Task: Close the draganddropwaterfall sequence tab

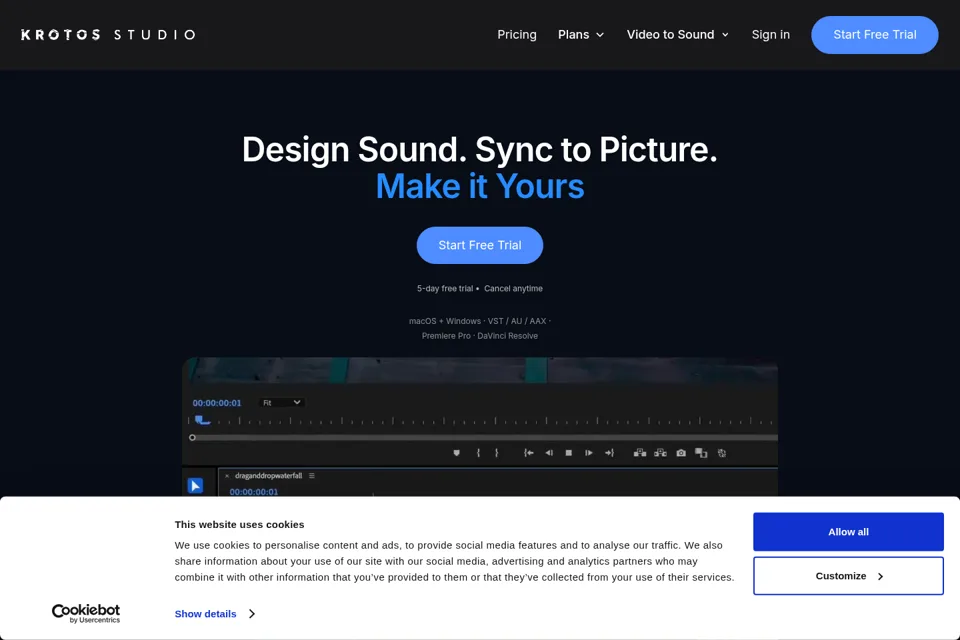Action: click(227, 476)
